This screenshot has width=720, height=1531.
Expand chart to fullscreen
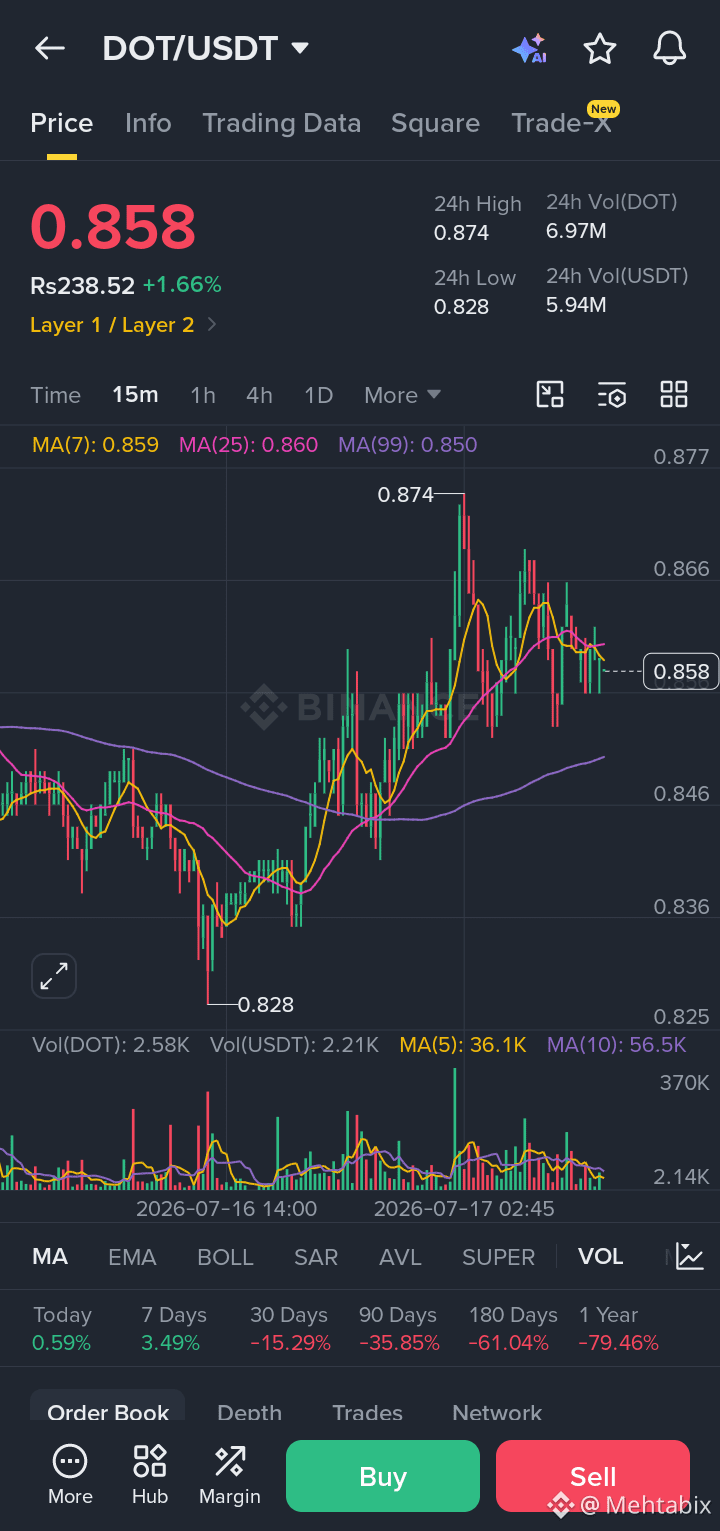(54, 976)
